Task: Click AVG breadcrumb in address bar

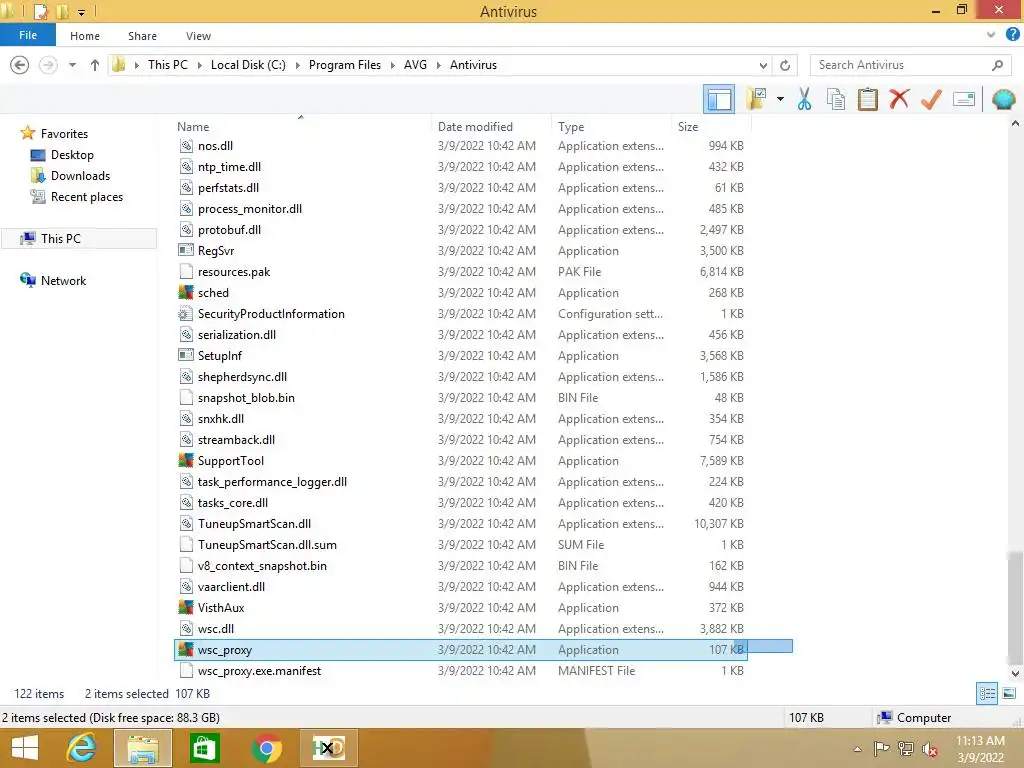Action: [415, 65]
